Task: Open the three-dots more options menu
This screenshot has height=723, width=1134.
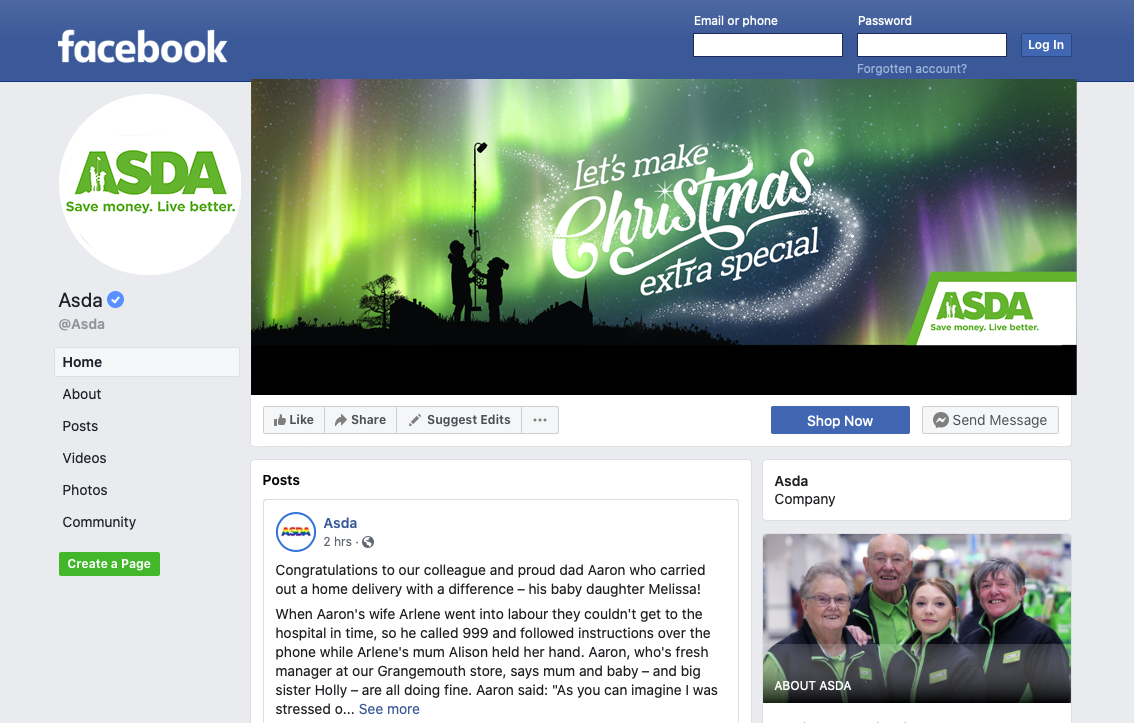Action: click(540, 420)
